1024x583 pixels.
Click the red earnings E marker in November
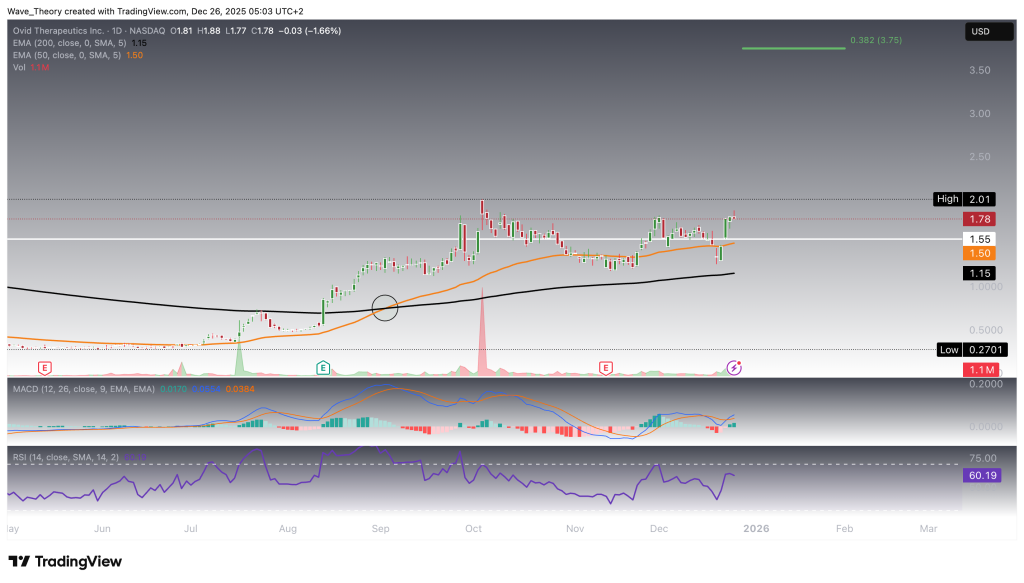point(605,367)
